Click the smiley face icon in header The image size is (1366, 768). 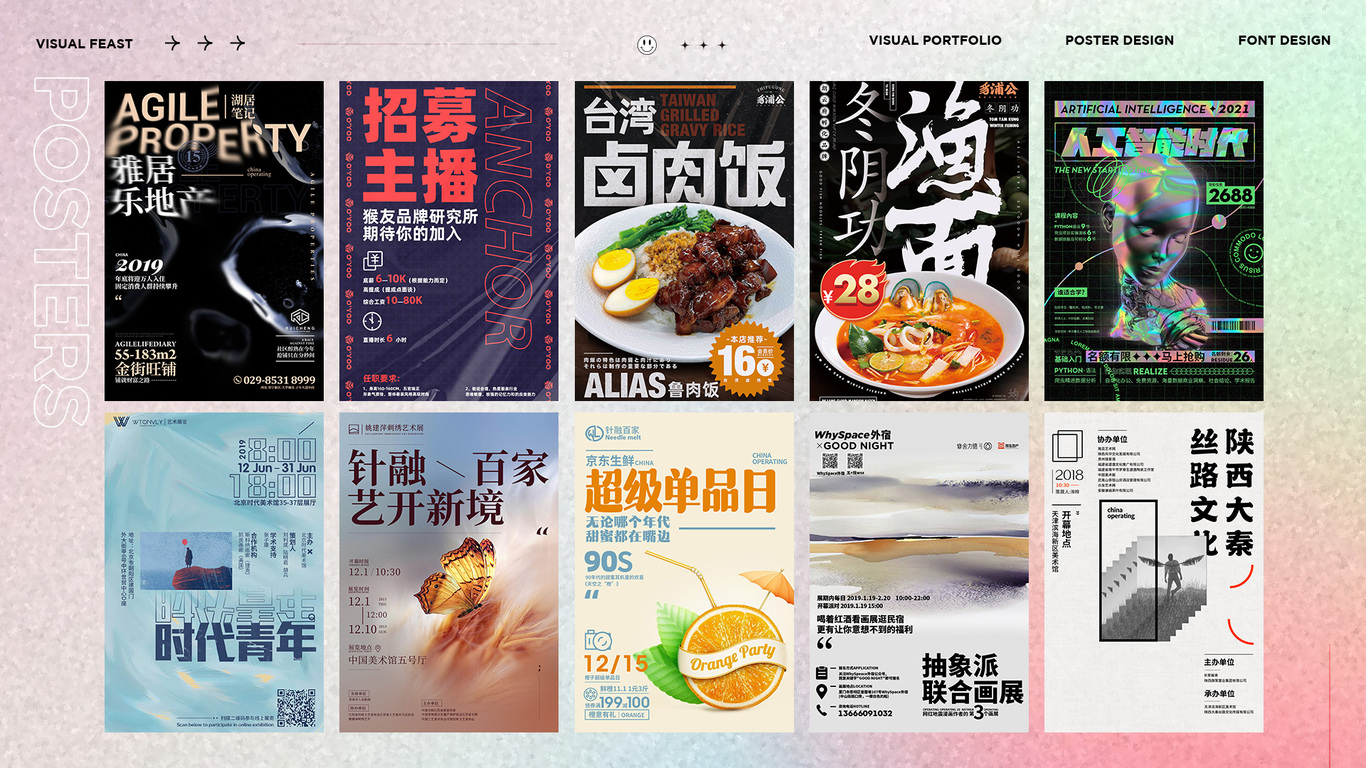tap(647, 45)
